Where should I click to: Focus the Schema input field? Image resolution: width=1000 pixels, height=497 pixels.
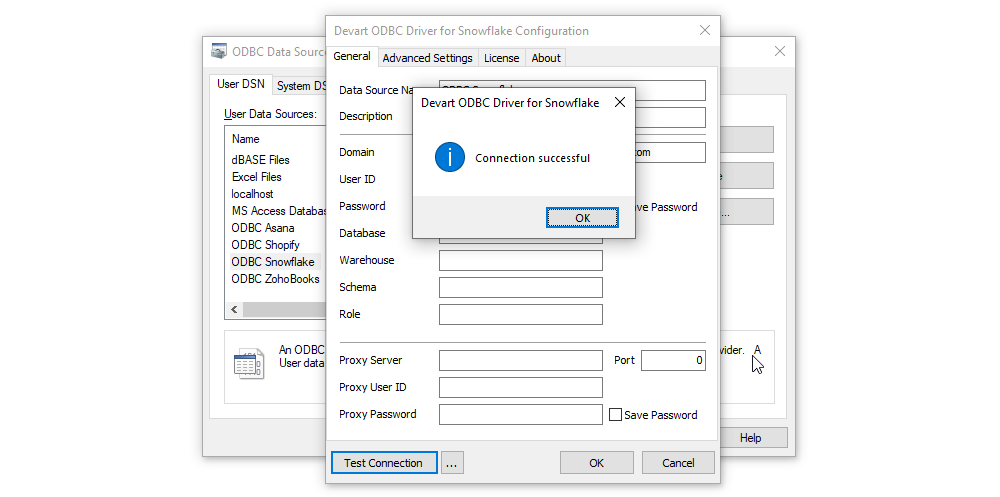tap(520, 287)
